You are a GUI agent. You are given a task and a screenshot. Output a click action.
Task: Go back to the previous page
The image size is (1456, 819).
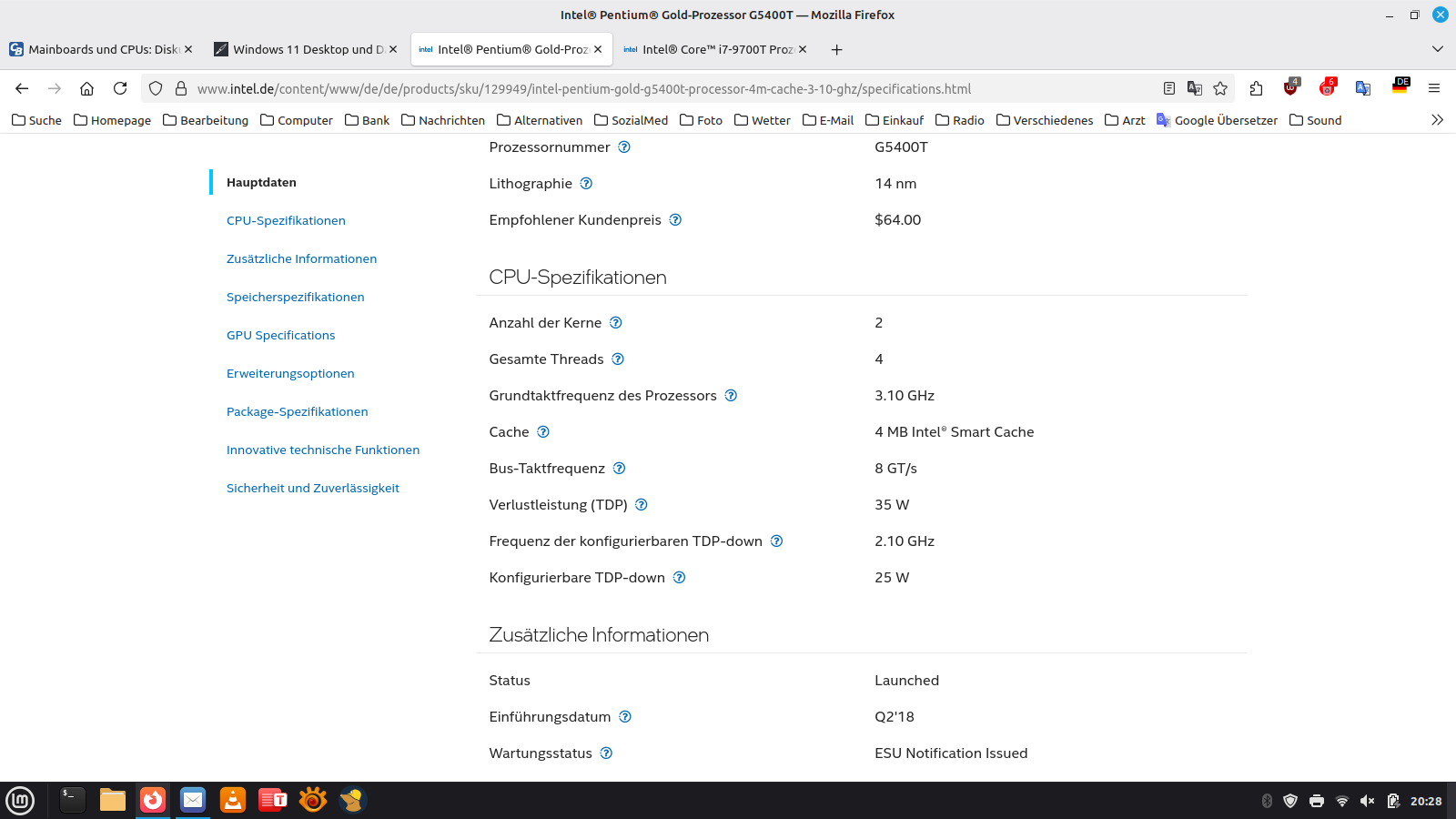(22, 88)
